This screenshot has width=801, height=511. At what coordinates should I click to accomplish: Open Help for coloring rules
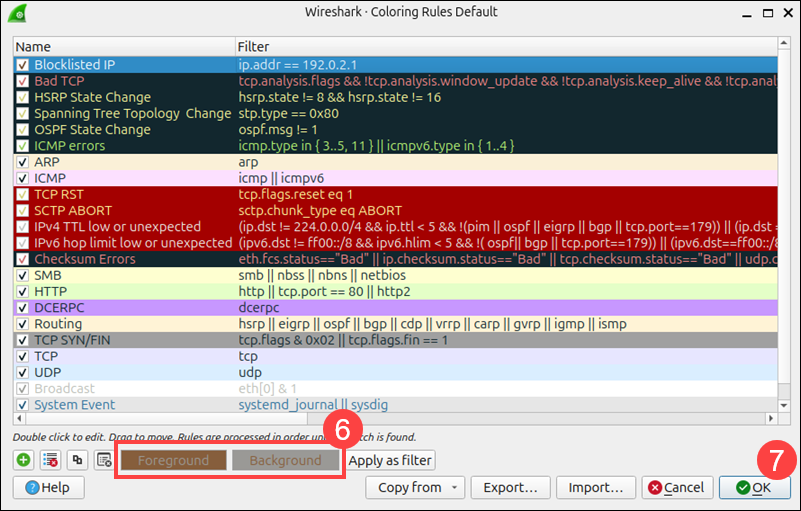click(x=49, y=487)
